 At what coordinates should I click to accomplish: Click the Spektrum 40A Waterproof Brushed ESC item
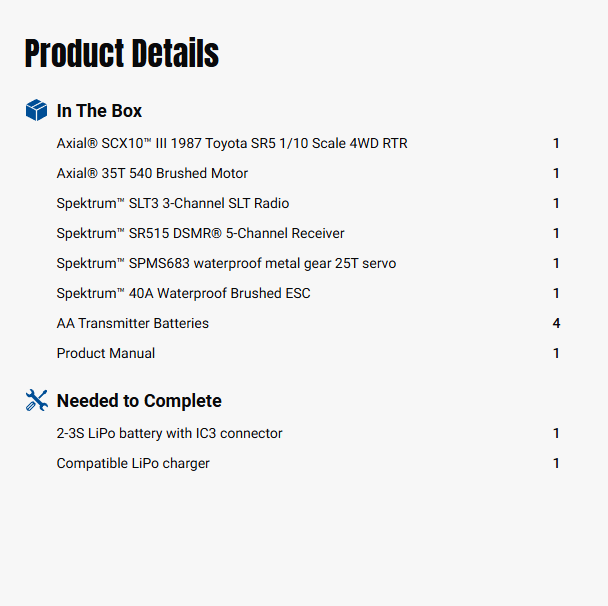[x=183, y=294]
